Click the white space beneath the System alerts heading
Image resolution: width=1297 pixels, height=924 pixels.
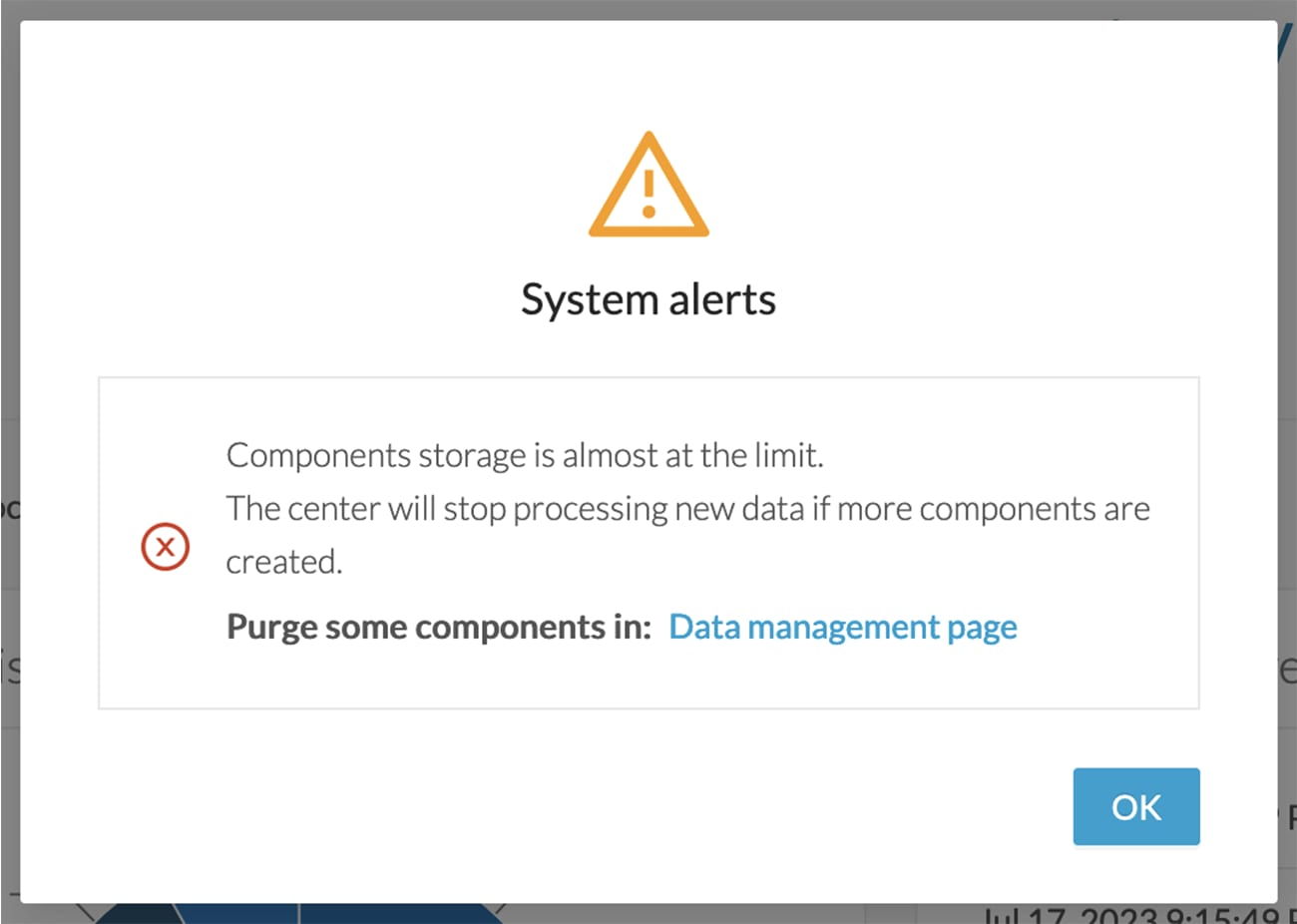coord(648,349)
